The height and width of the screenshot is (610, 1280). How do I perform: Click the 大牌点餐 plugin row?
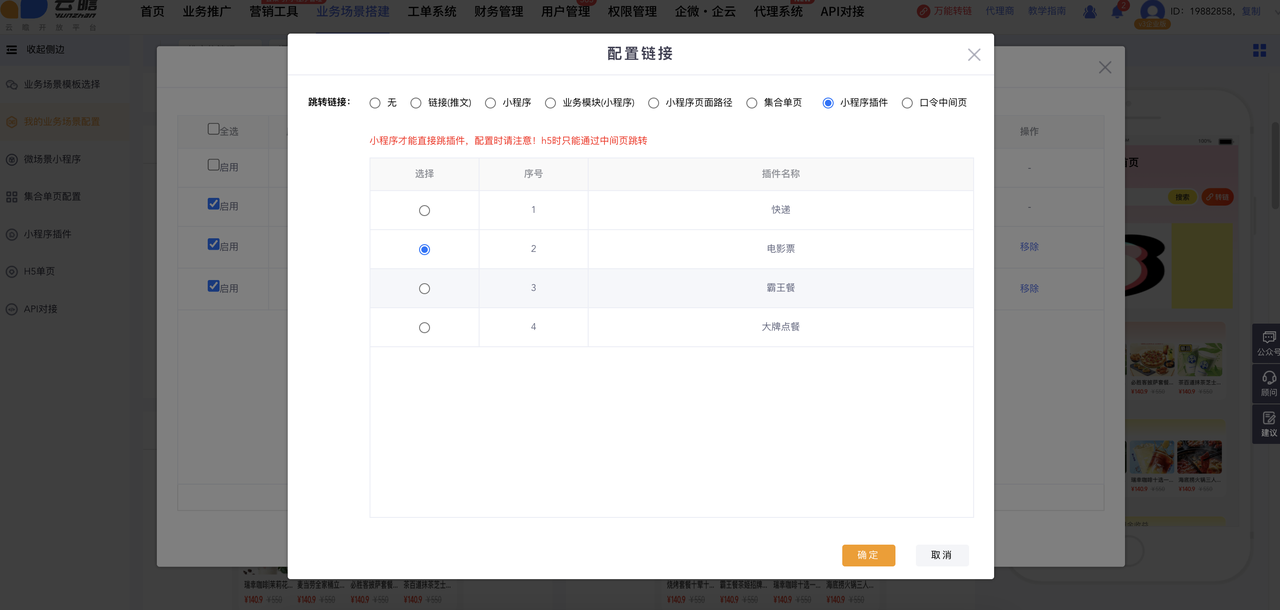pos(780,327)
